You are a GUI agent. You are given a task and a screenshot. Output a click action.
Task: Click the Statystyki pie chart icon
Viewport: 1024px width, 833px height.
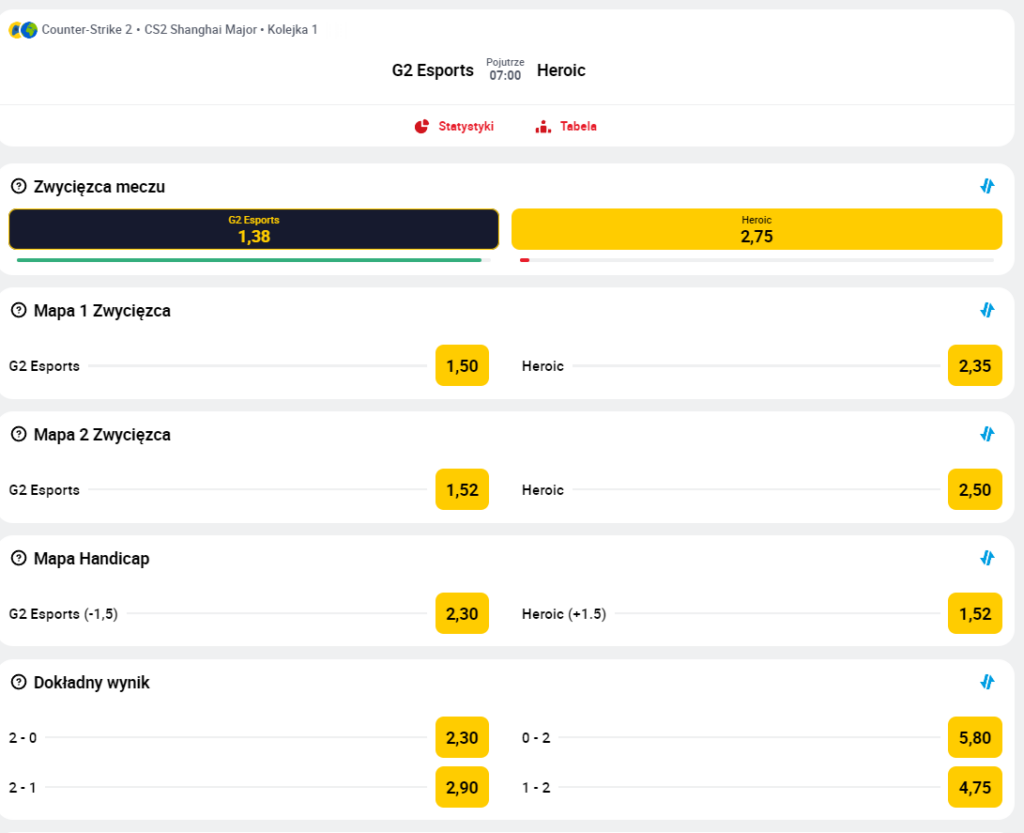[x=421, y=127]
